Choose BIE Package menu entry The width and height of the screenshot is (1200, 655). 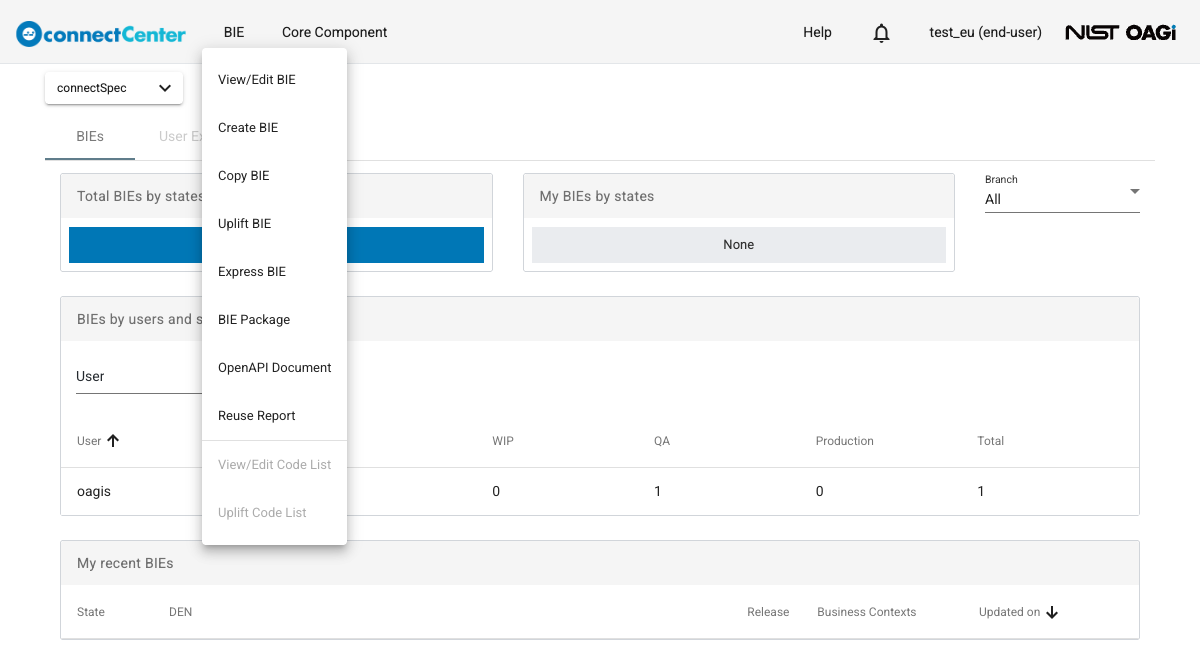click(274, 320)
